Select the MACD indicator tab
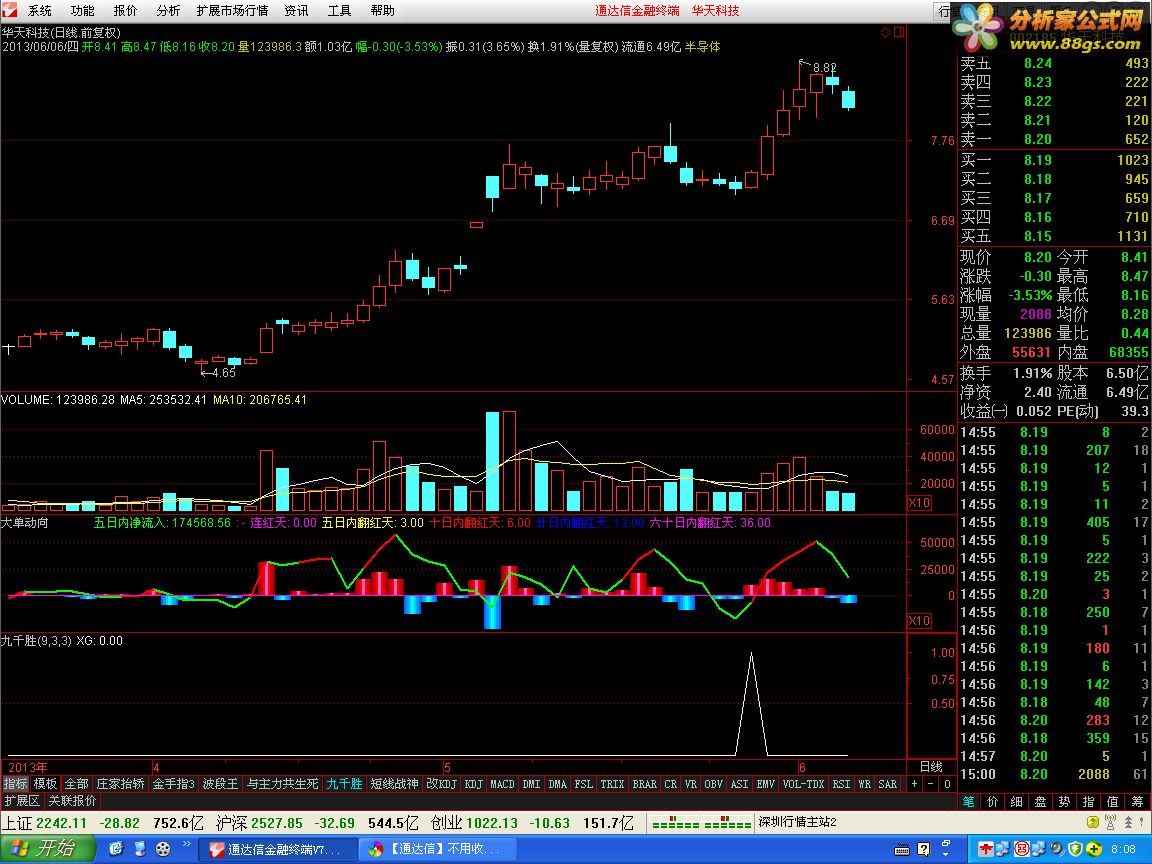The height and width of the screenshot is (864, 1152). pos(503,784)
